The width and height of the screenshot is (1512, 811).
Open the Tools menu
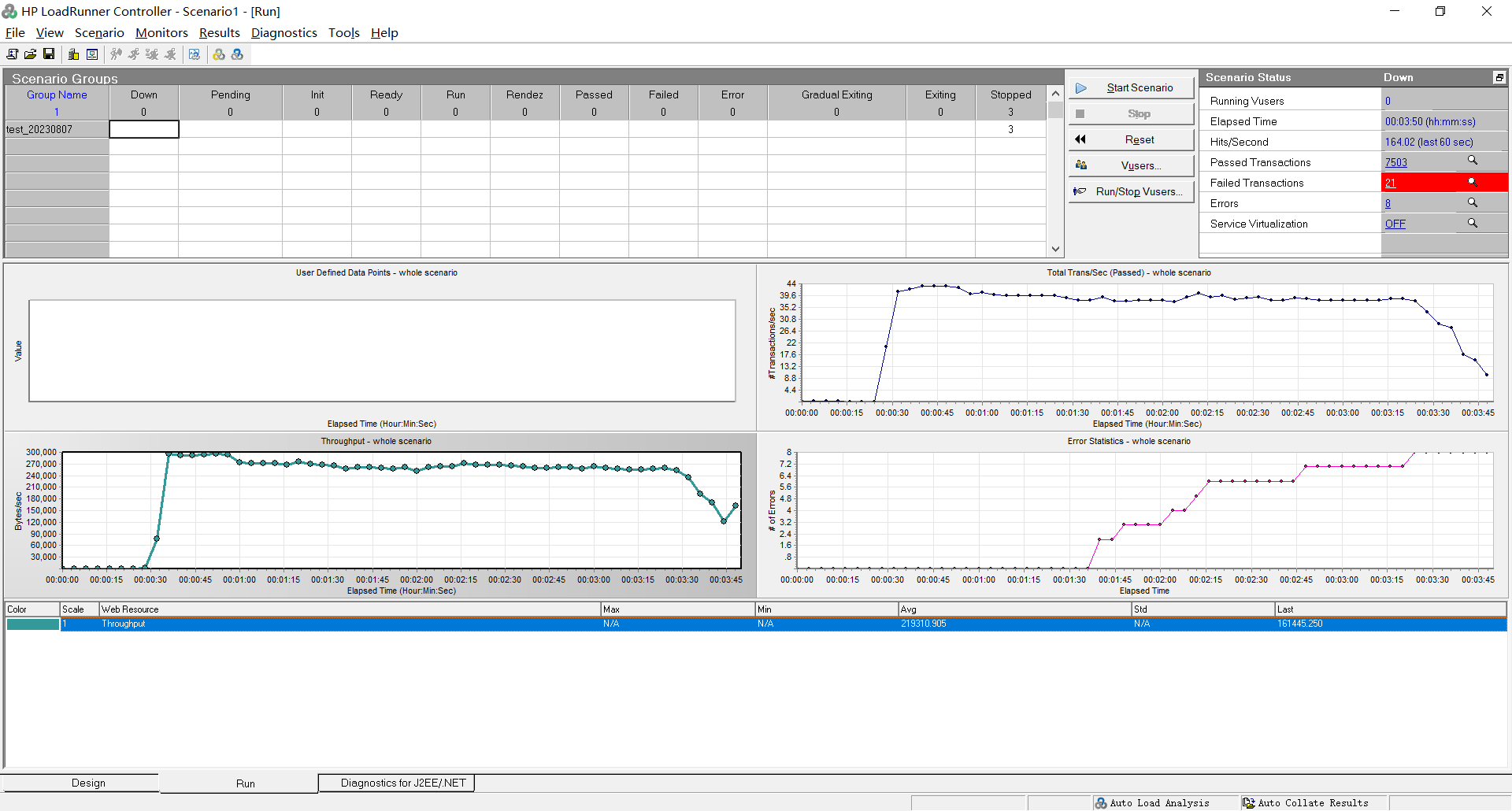coord(344,33)
